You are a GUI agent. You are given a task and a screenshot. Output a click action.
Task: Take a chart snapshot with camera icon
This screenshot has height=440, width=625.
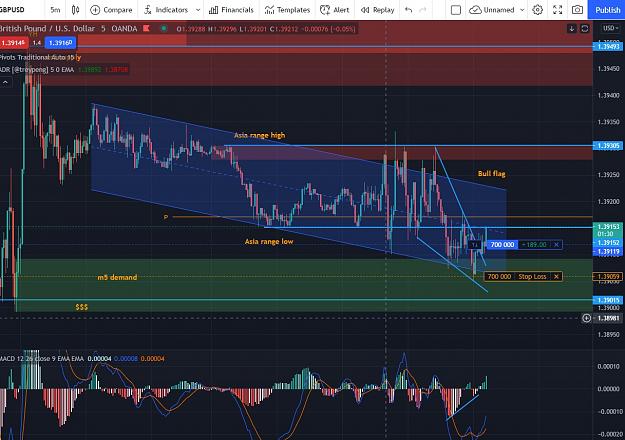577,10
